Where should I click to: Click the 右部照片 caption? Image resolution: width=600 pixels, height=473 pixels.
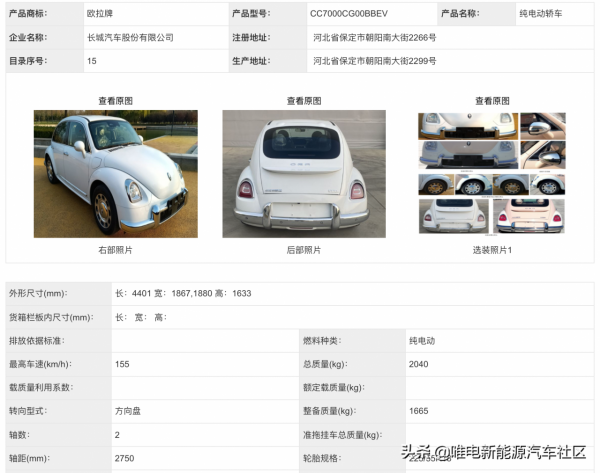point(116,250)
